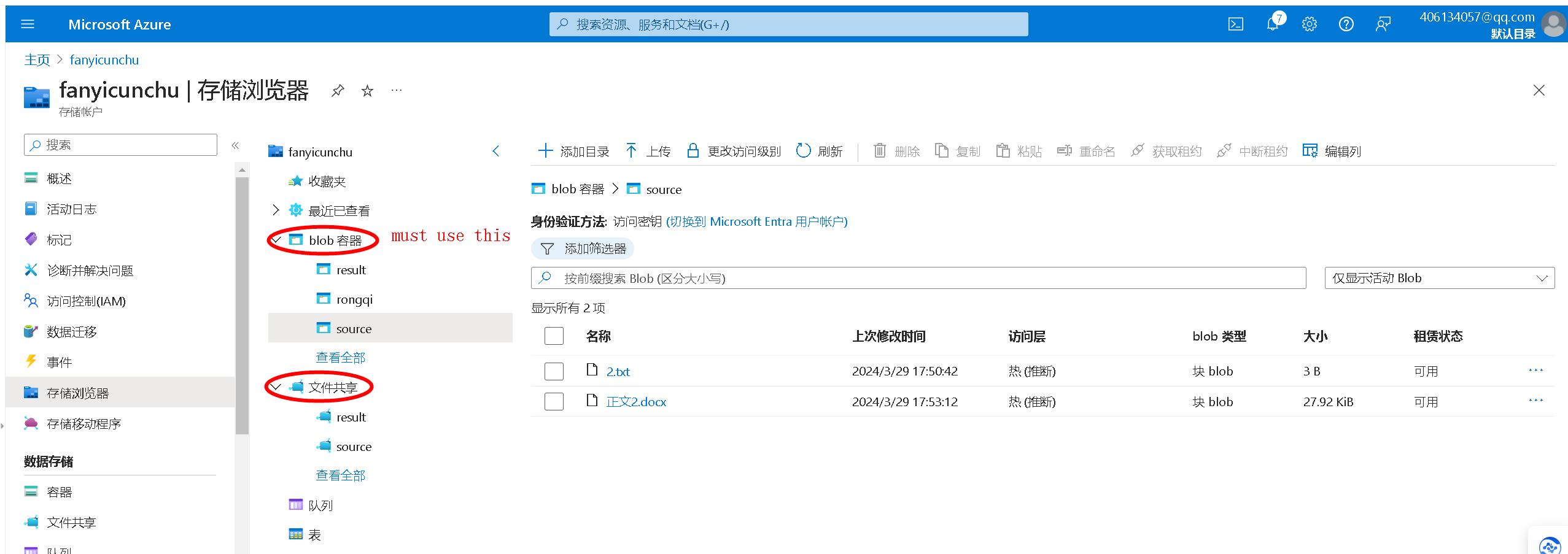Viewport: 1568px width, 554px height.
Task: Open more actions for 2.txt row
Action: click(x=1536, y=370)
